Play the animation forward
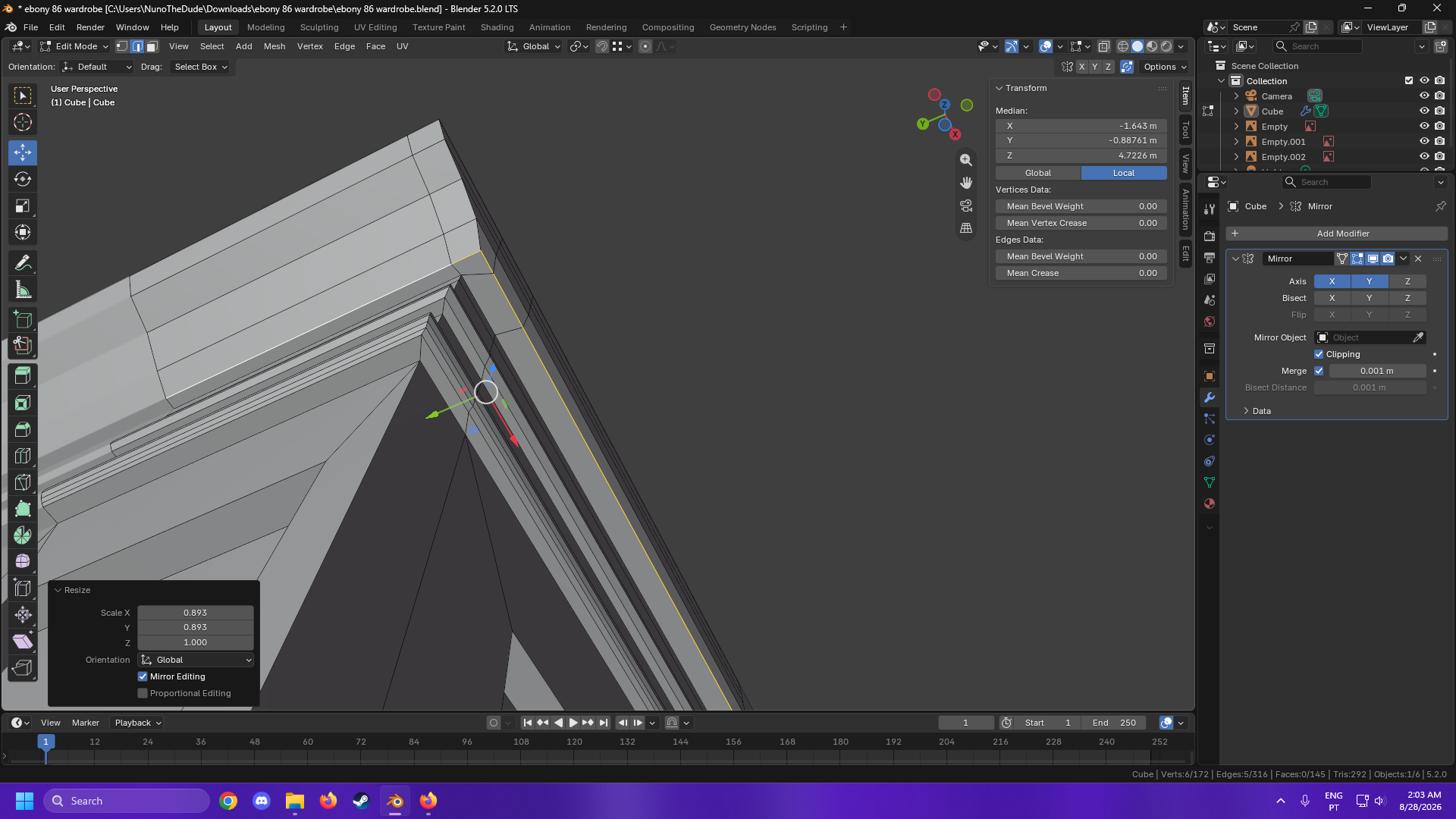The height and width of the screenshot is (819, 1456). click(x=573, y=723)
